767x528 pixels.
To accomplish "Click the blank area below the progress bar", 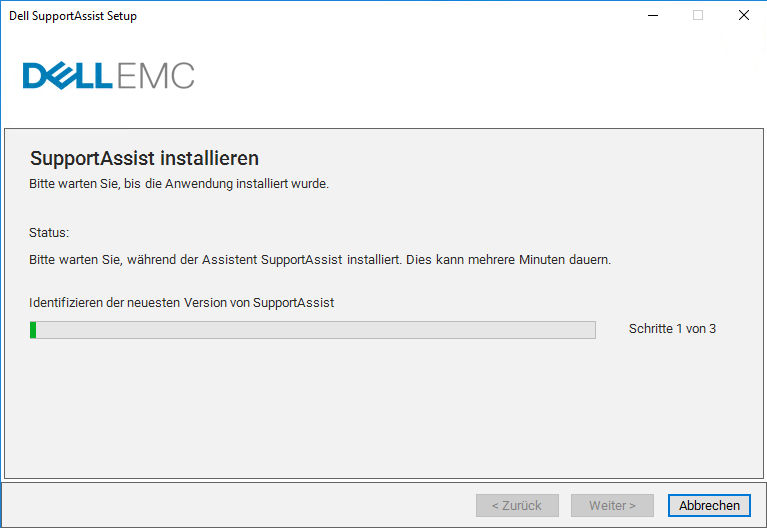I will 384,409.
